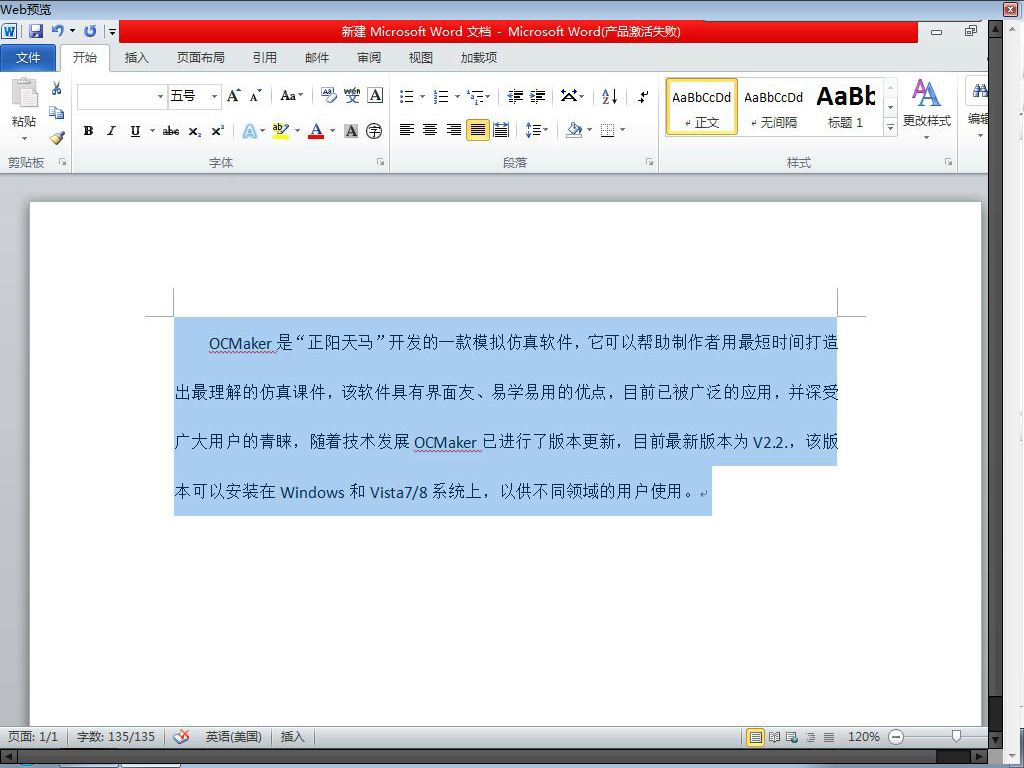Screen dimensions: 1024x768
Task: Apply the 标题 1 heading style
Action: 846,107
